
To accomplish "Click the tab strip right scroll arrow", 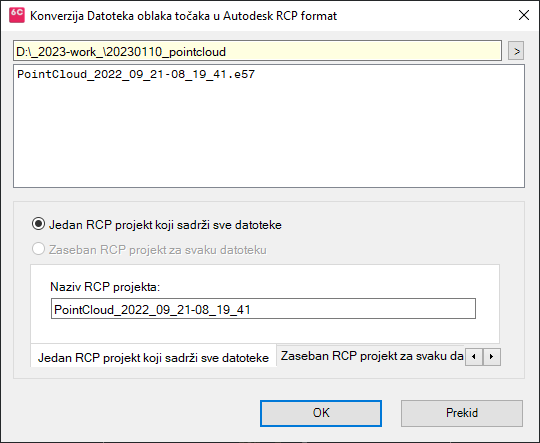I will click(492, 357).
